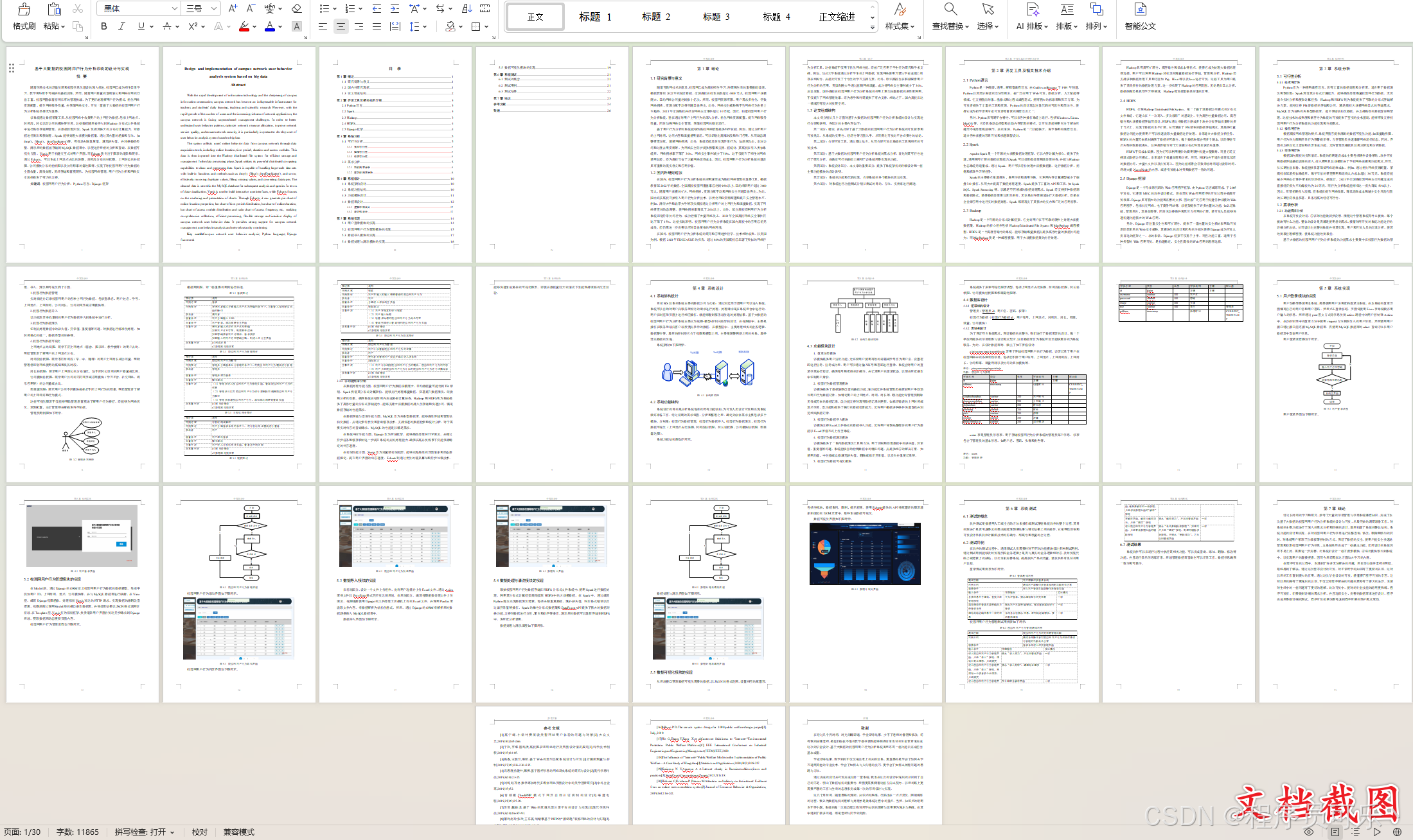
Task: Clear formatting with the eraser icon
Action: pos(296,8)
